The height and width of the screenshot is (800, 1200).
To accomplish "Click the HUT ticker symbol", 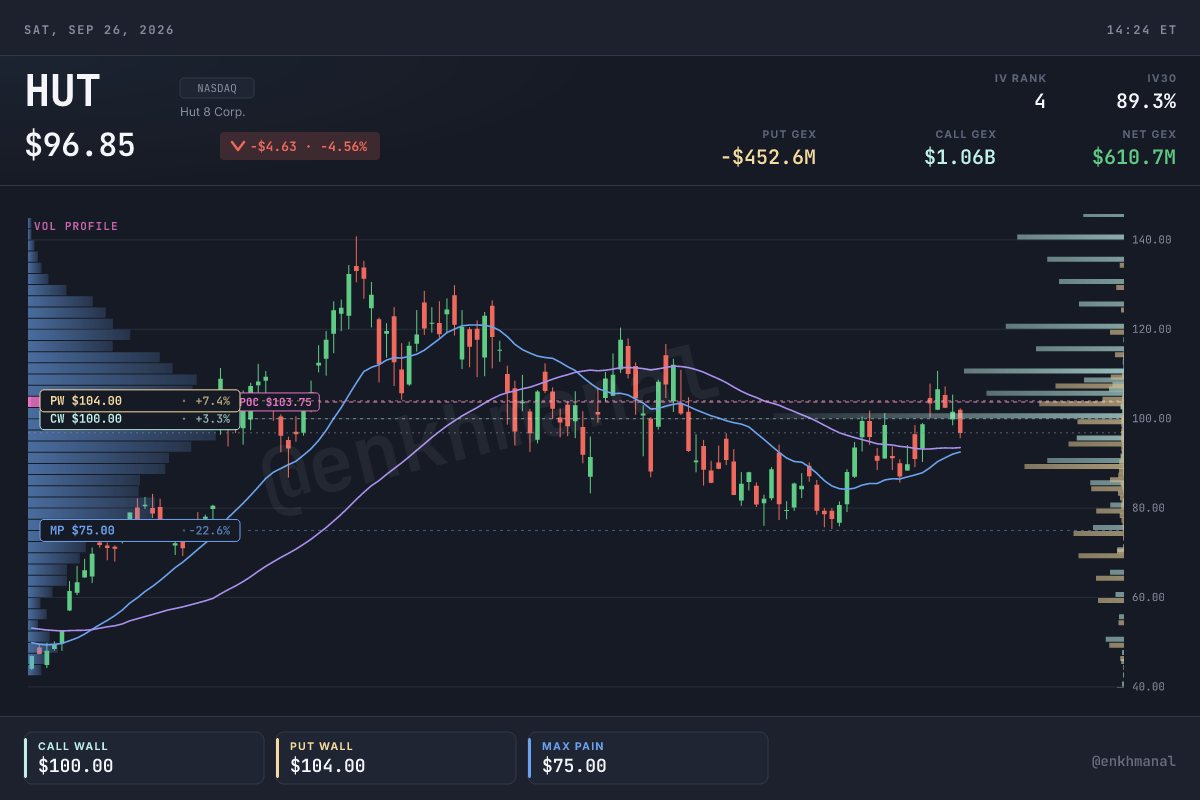I will [62, 92].
